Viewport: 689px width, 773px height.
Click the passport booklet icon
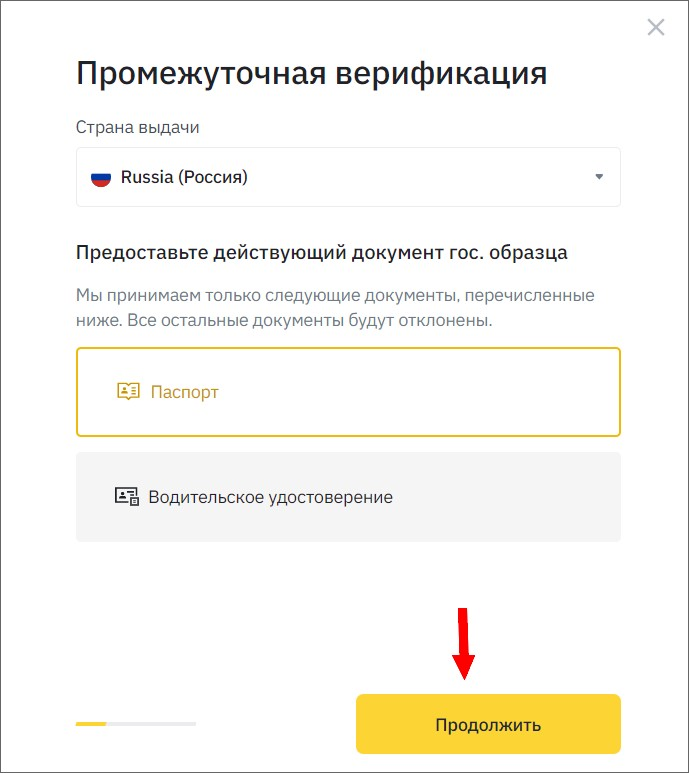pos(128,391)
